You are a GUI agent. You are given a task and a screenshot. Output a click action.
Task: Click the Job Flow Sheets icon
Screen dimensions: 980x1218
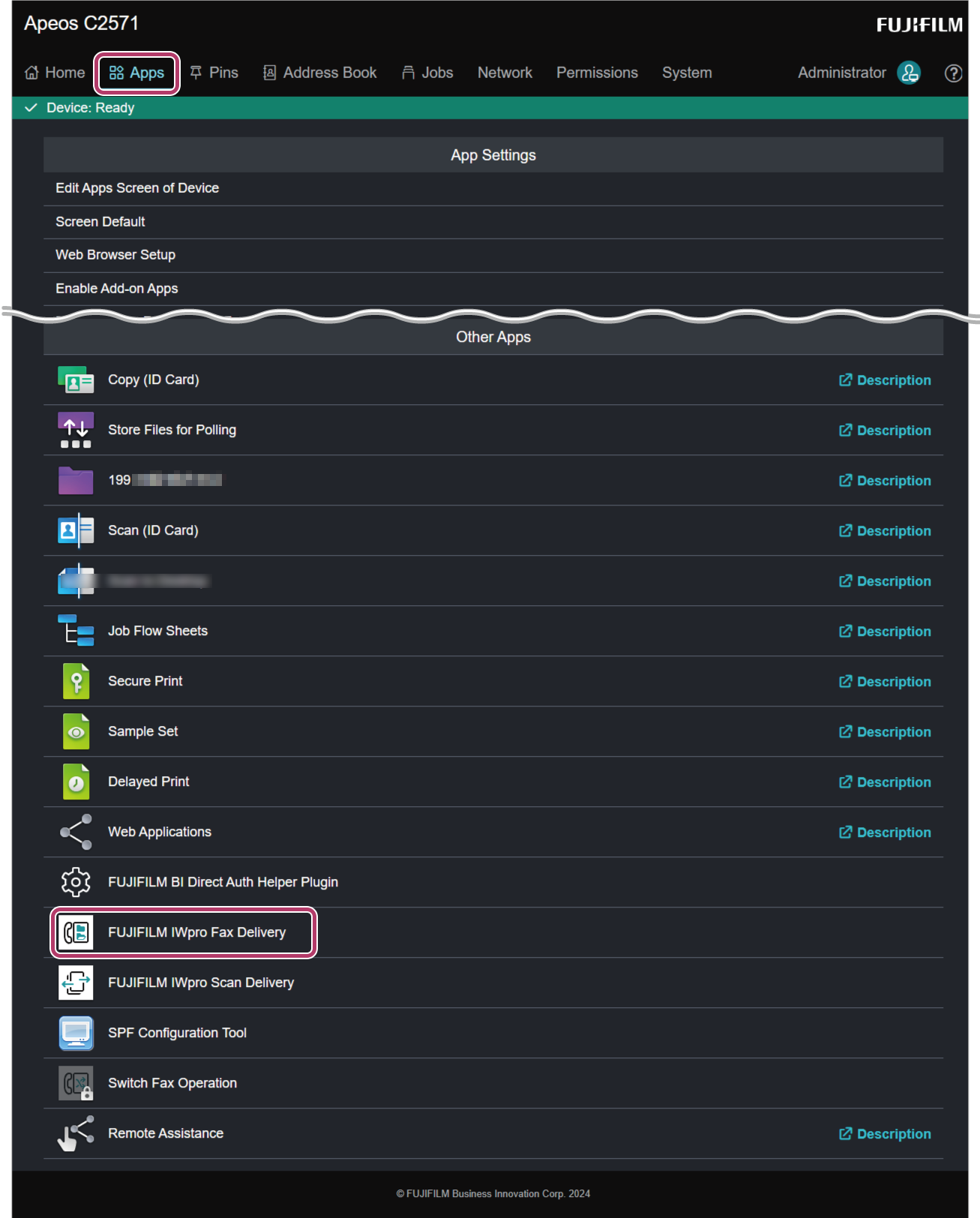76,631
